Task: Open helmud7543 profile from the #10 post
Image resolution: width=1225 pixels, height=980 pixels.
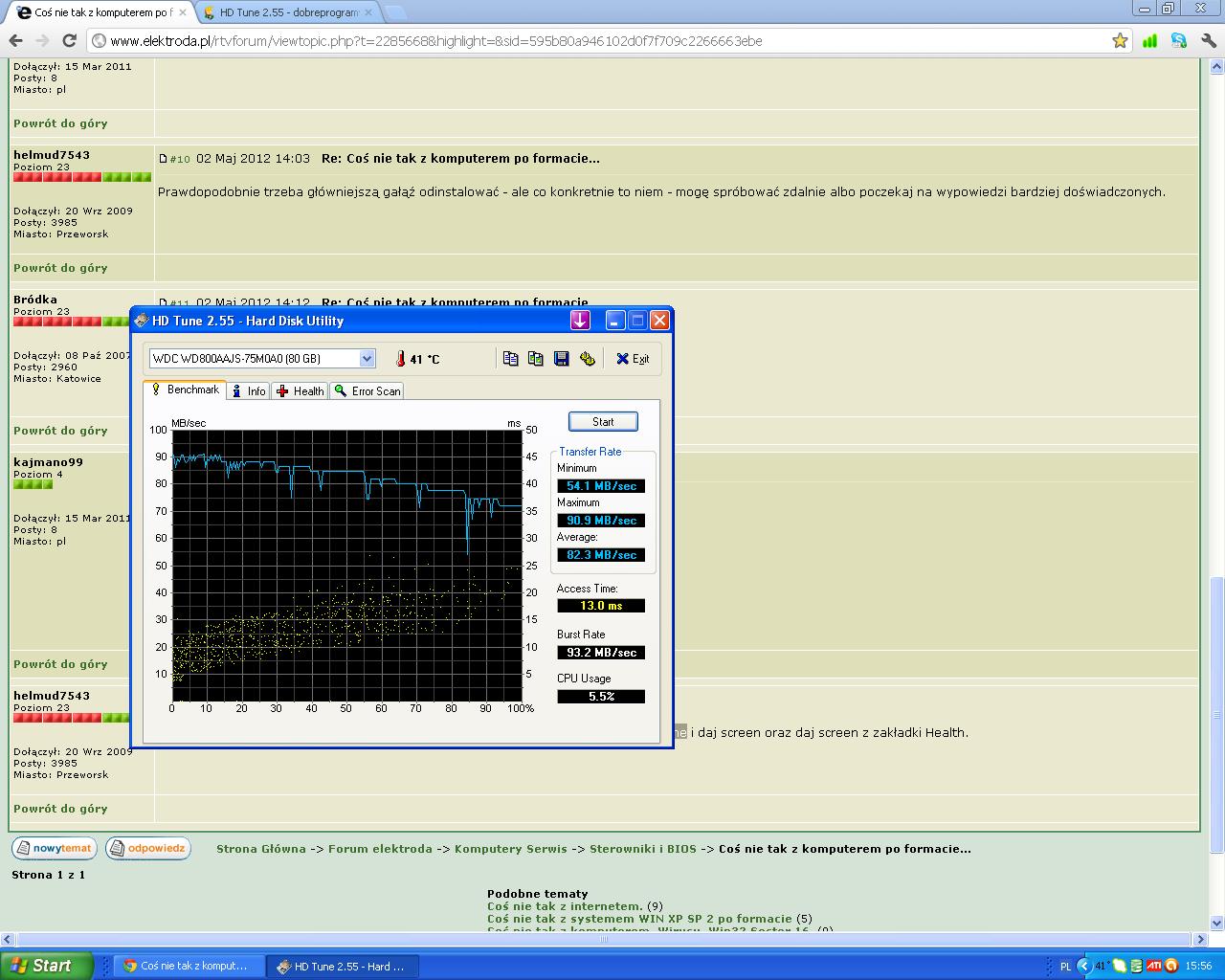Action: pyautogui.click(x=52, y=155)
